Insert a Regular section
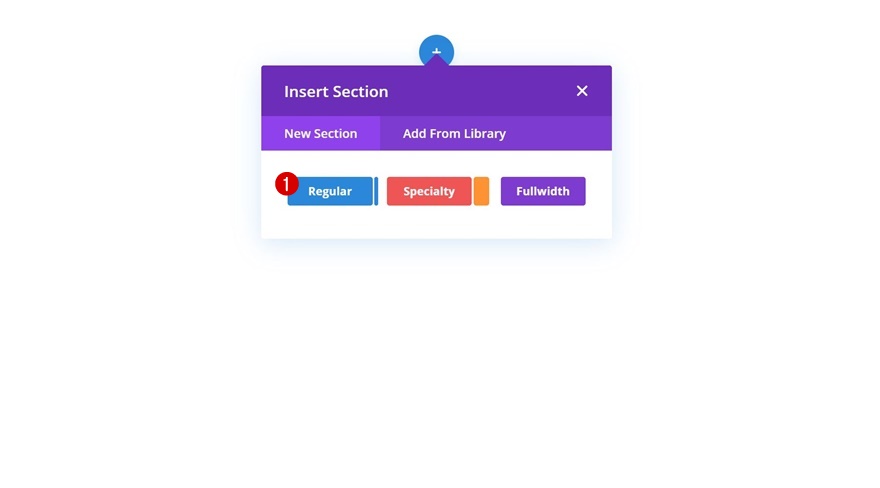The height and width of the screenshot is (488, 880). point(331,191)
